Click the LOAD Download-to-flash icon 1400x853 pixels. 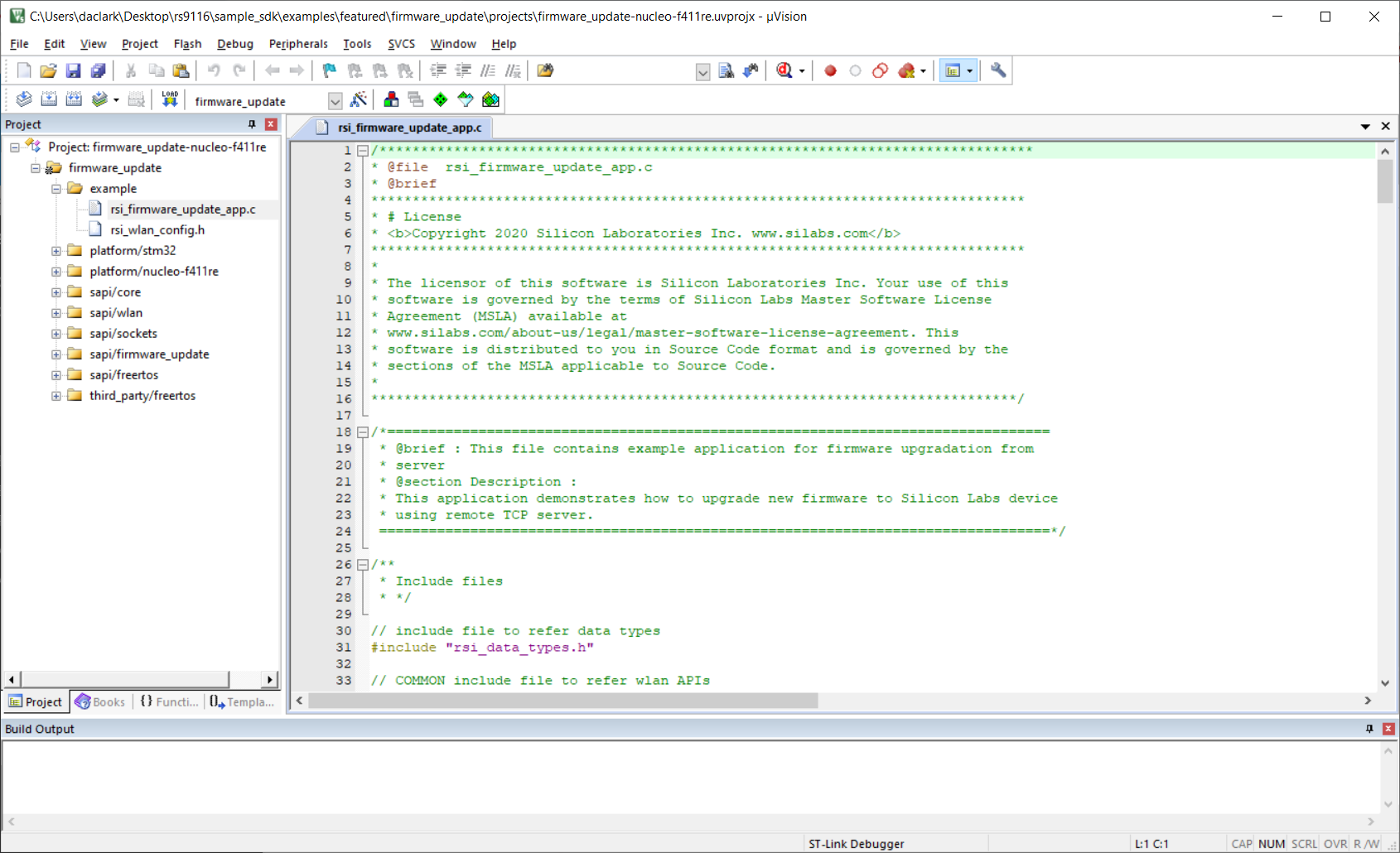click(169, 99)
